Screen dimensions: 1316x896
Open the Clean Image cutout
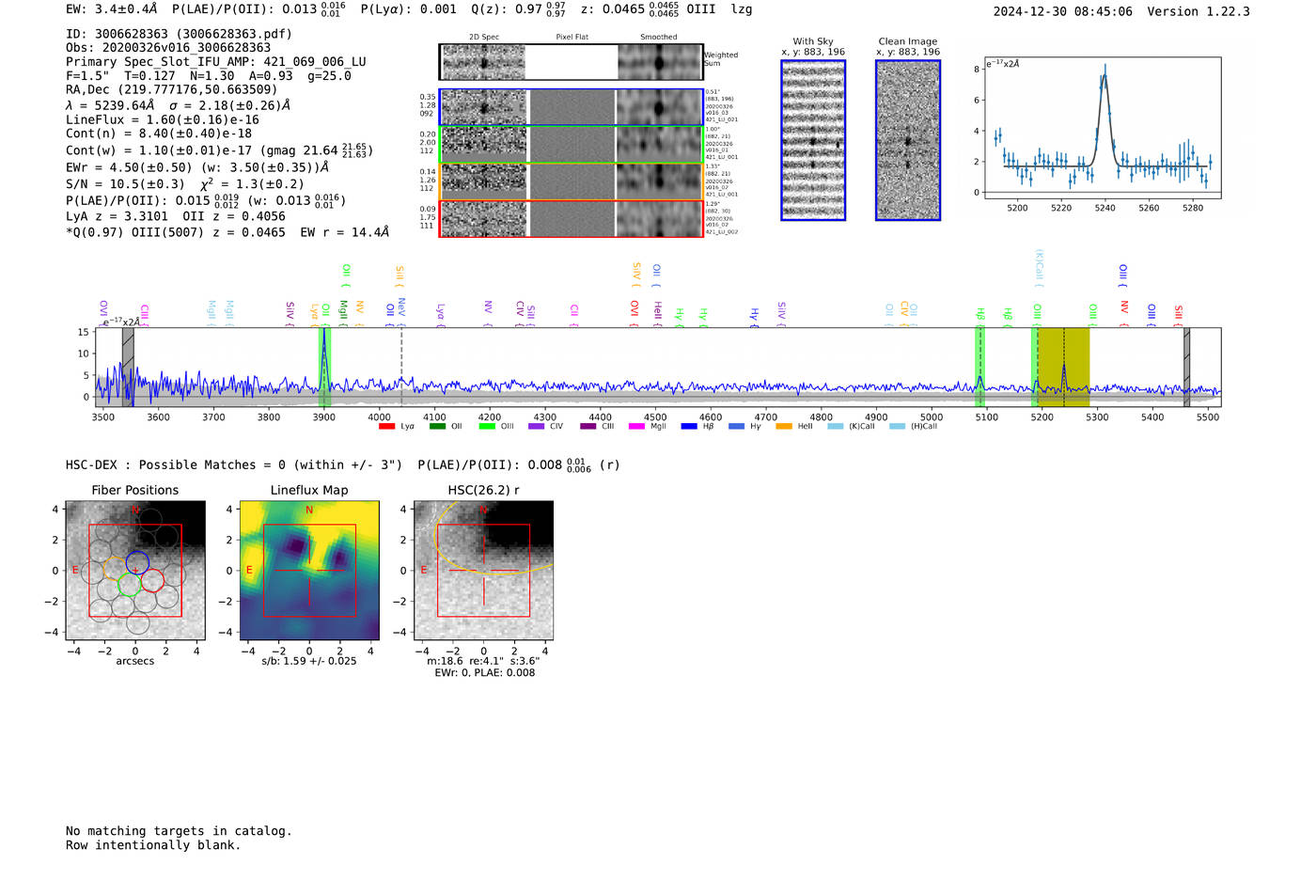coord(908,140)
